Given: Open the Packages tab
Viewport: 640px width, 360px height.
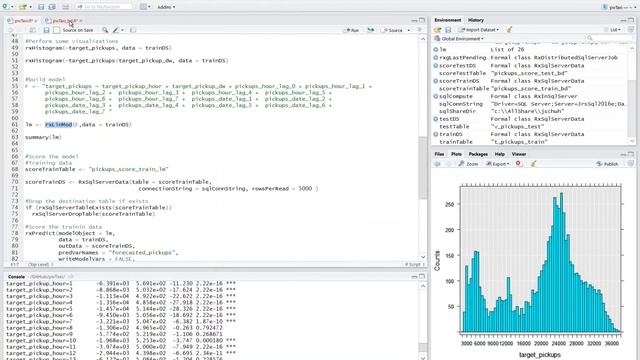Looking at the screenshot, I should (x=478, y=154).
